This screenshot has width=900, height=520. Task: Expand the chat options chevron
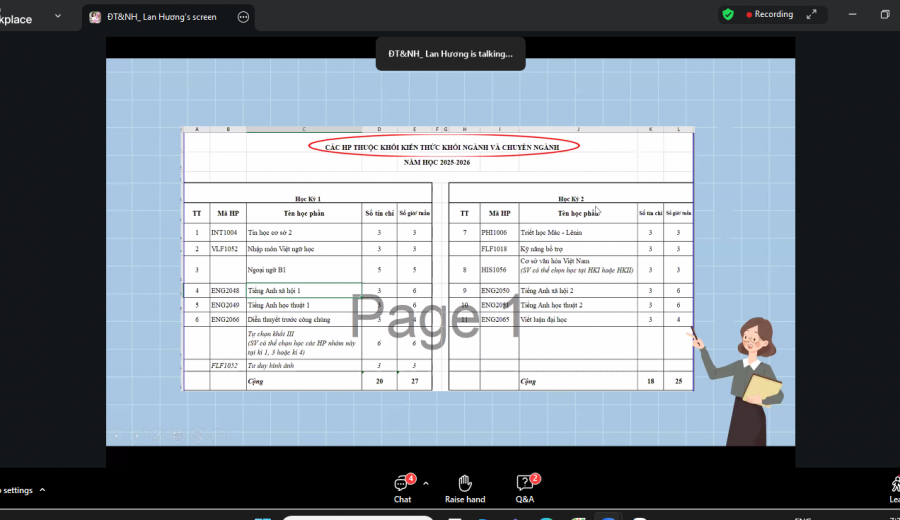(426, 484)
